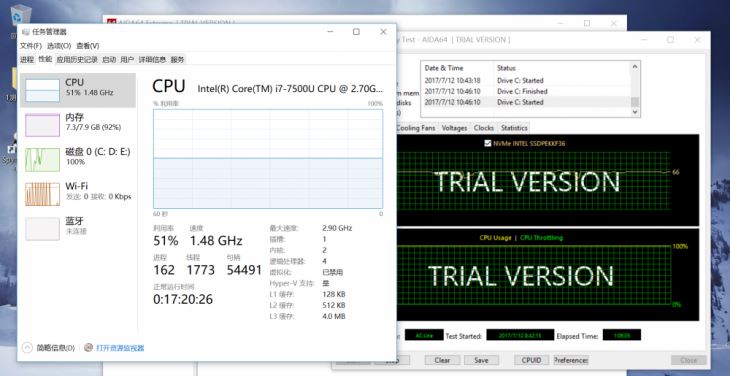Click the Task Manager title bar icon

[25, 32]
